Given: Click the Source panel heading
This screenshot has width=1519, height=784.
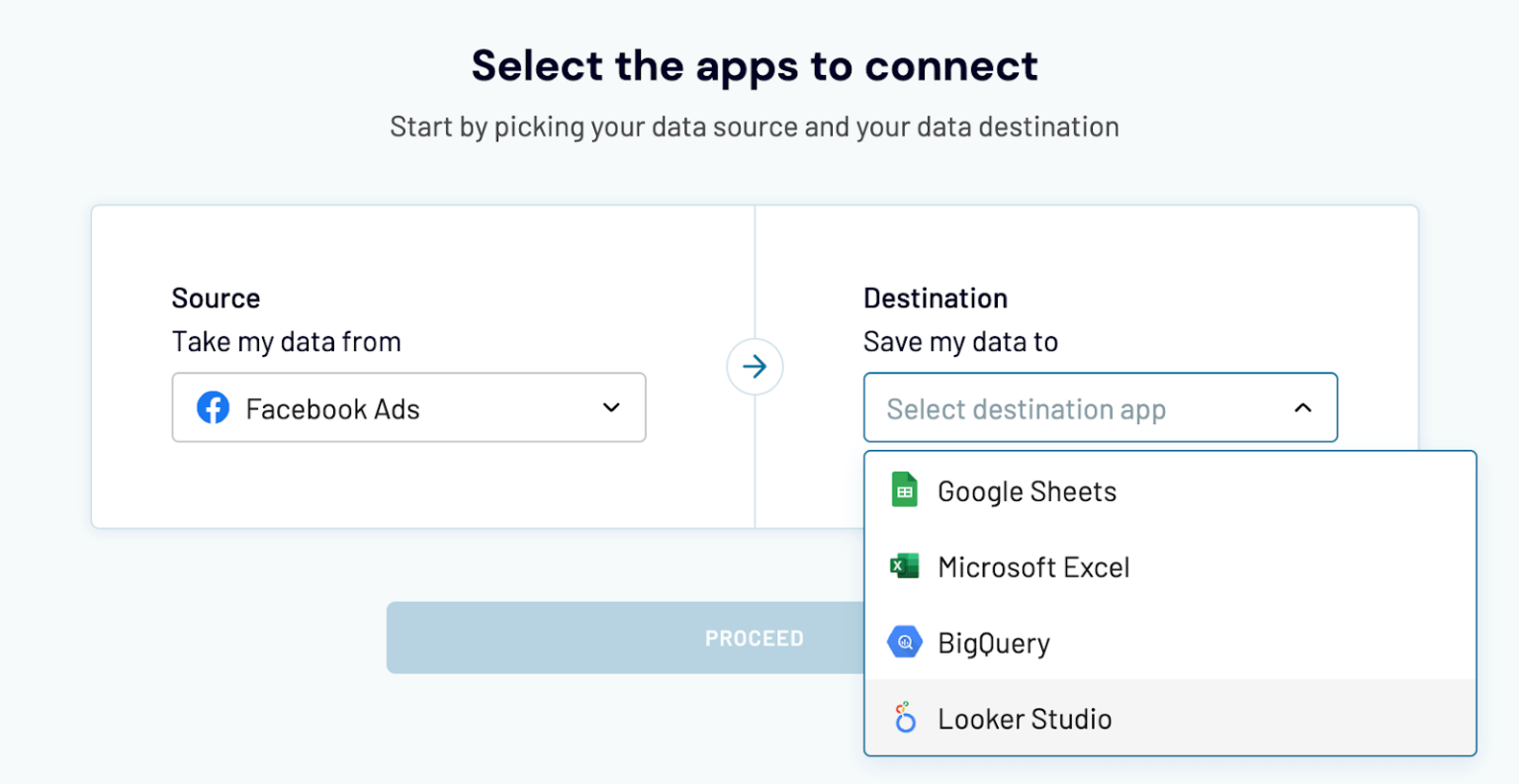Looking at the screenshot, I should [216, 298].
